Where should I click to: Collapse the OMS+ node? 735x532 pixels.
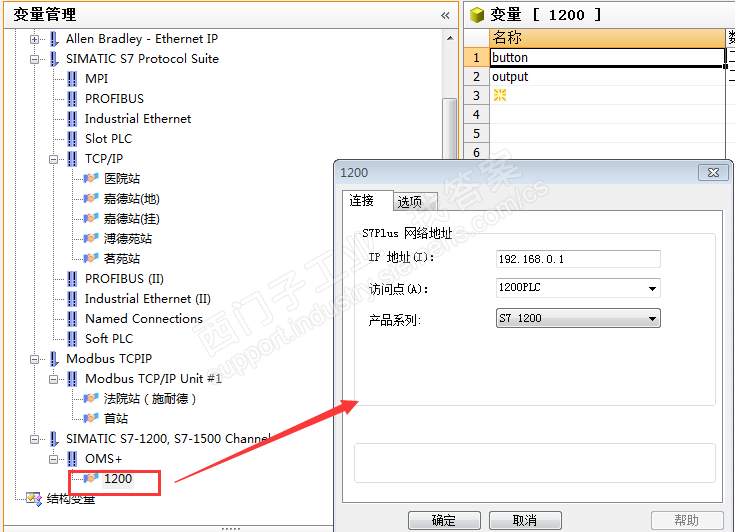pyautogui.click(x=53, y=459)
